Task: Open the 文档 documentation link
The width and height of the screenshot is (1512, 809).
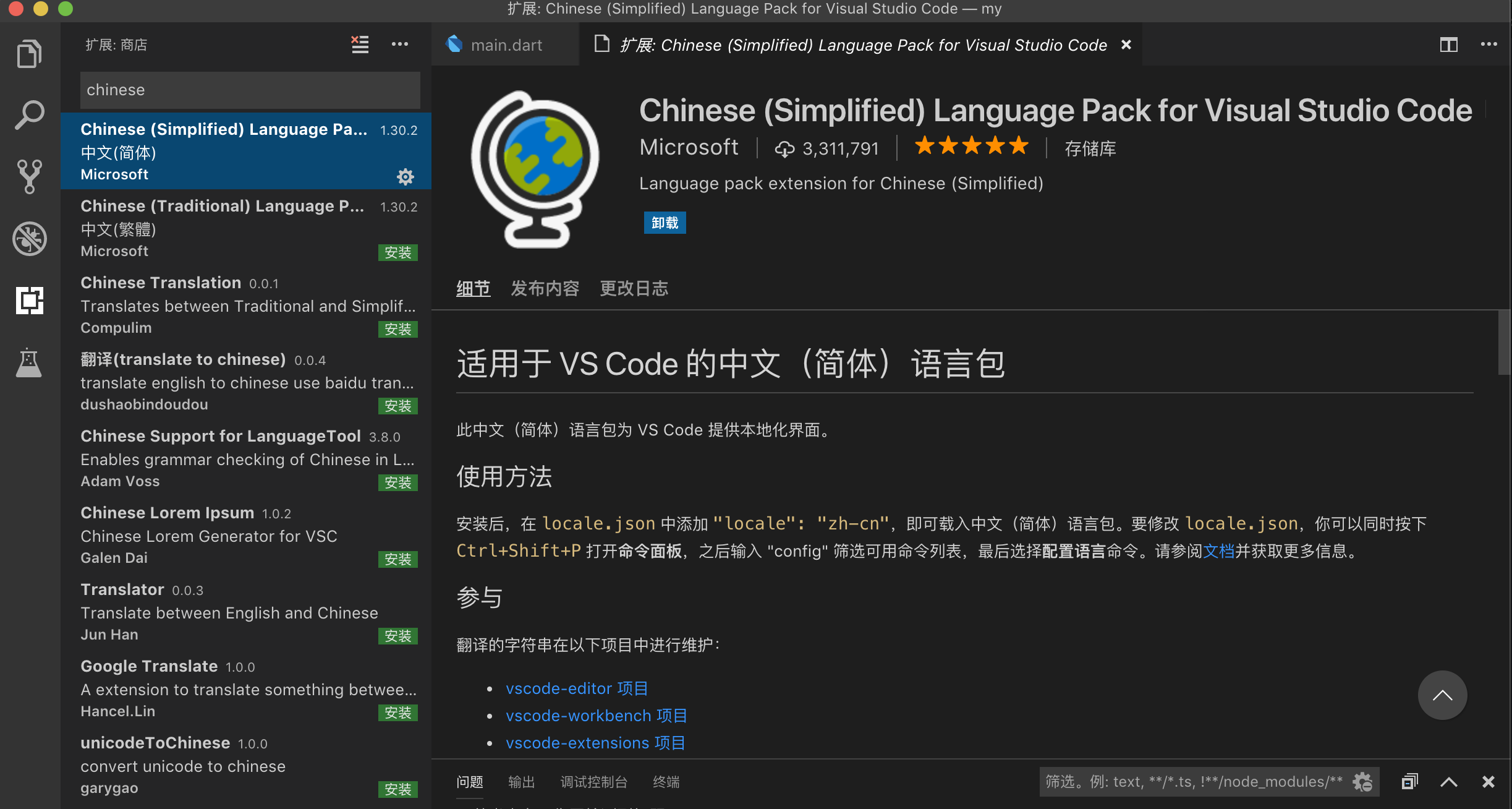Action: coord(1218,550)
